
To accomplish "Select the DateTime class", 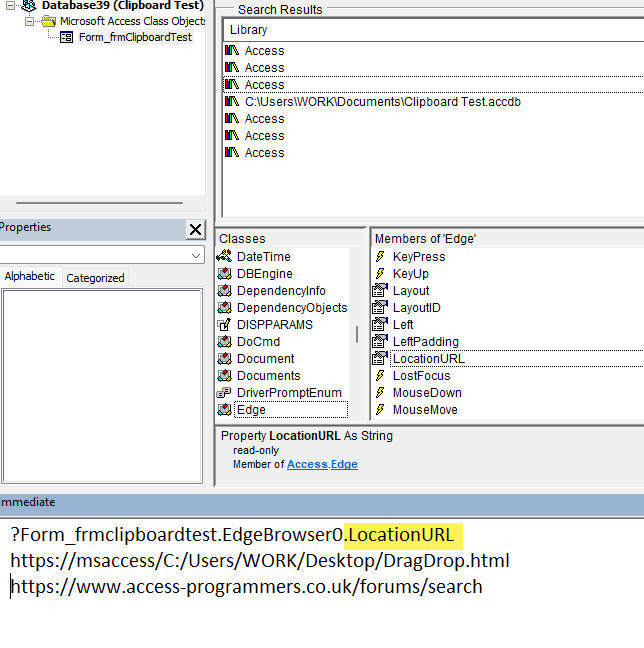I will point(264,257).
